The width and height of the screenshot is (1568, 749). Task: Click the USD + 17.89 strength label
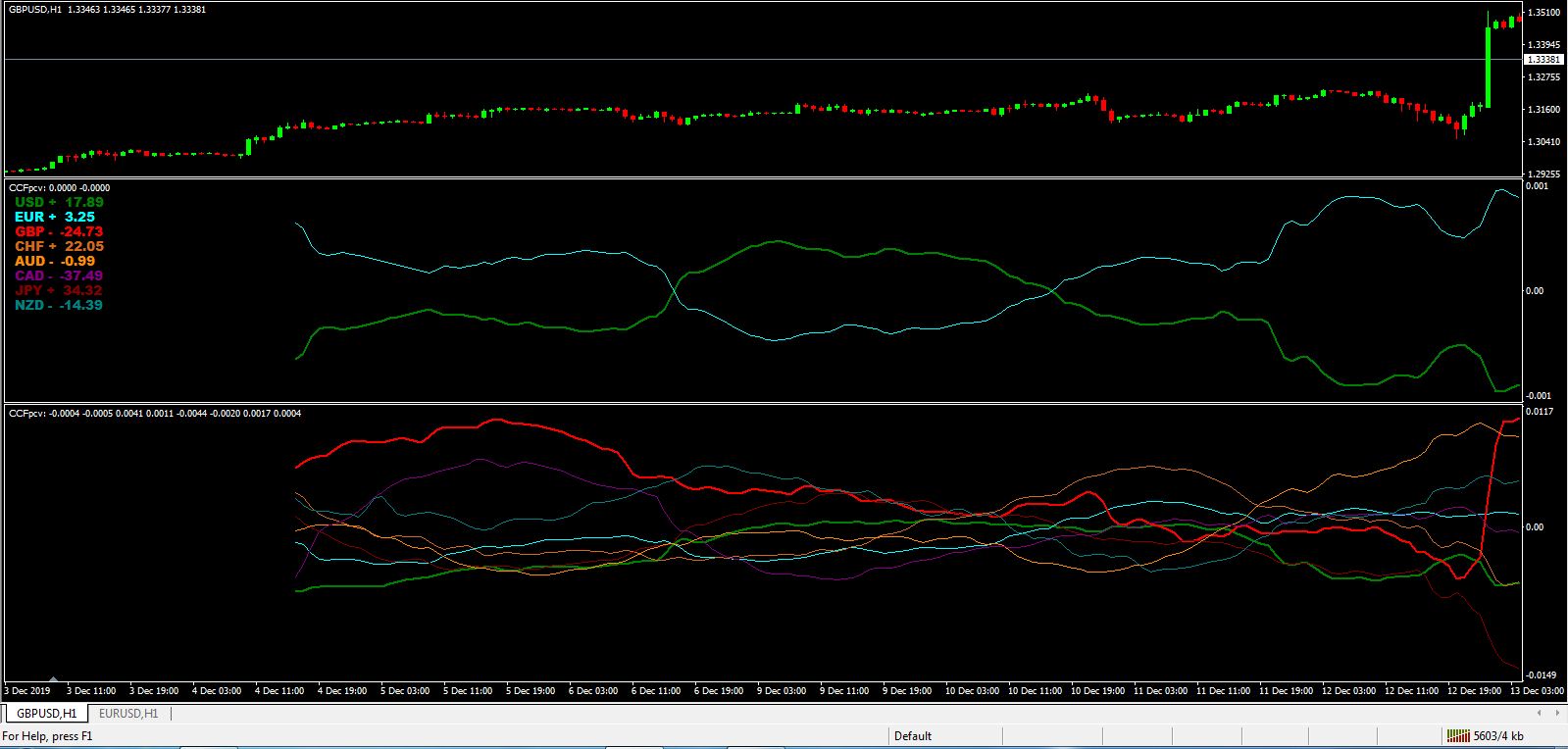coord(59,202)
